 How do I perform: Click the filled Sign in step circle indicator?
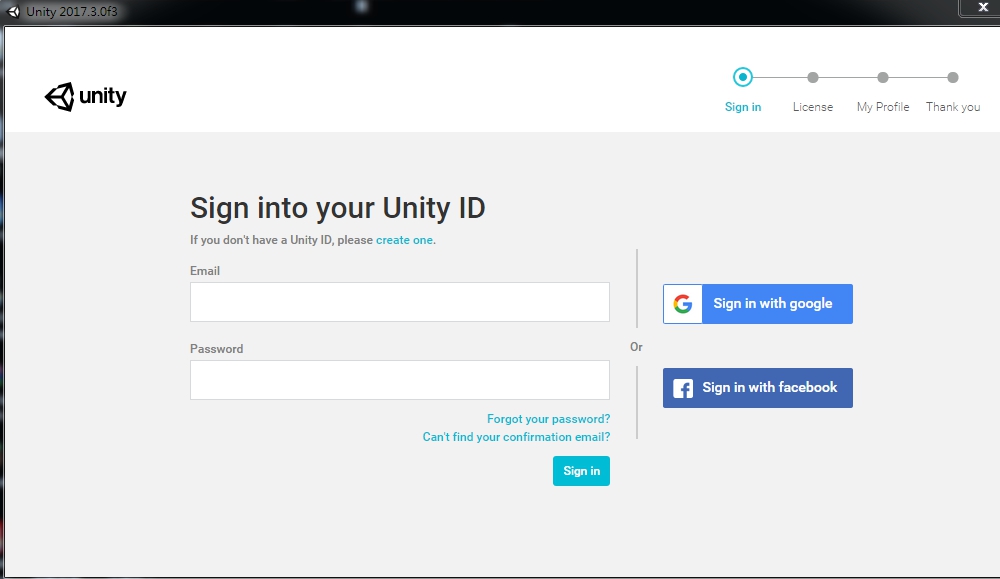click(743, 76)
